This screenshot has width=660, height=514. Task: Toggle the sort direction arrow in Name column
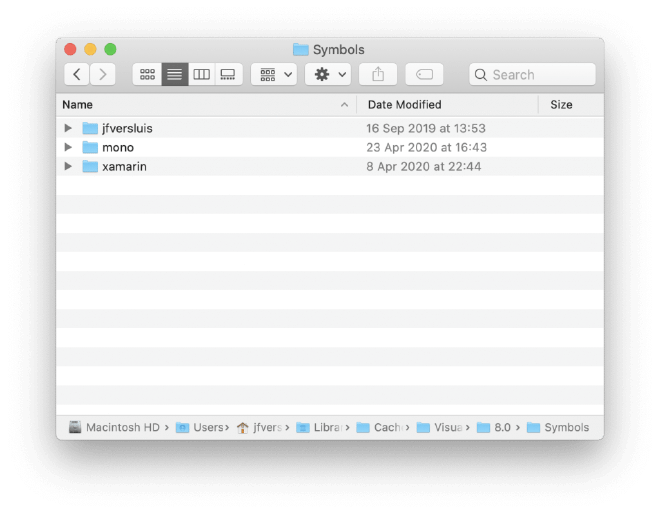[344, 105]
